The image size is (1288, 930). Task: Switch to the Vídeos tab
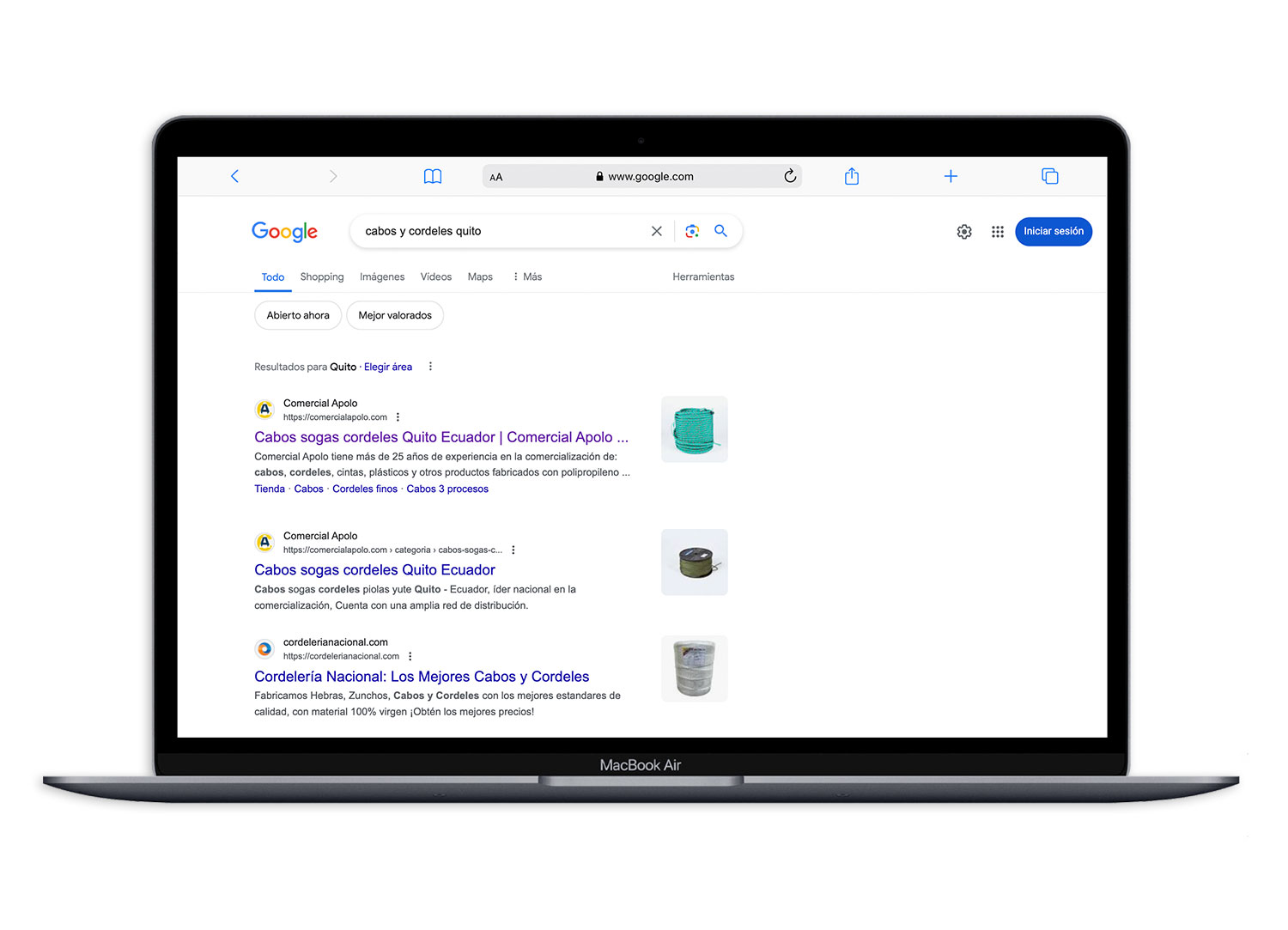[x=436, y=277]
